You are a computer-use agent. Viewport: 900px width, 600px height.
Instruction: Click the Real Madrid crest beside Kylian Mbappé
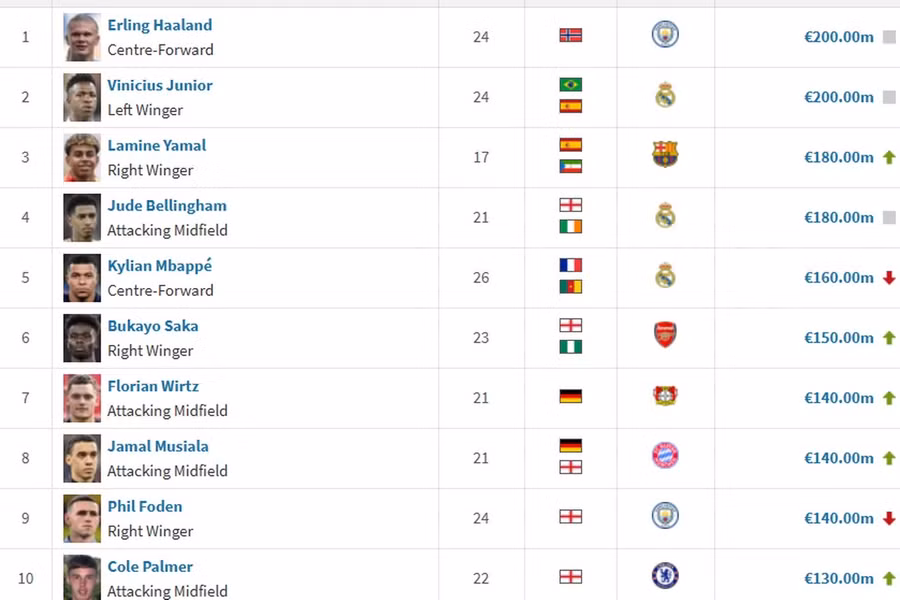coord(665,276)
